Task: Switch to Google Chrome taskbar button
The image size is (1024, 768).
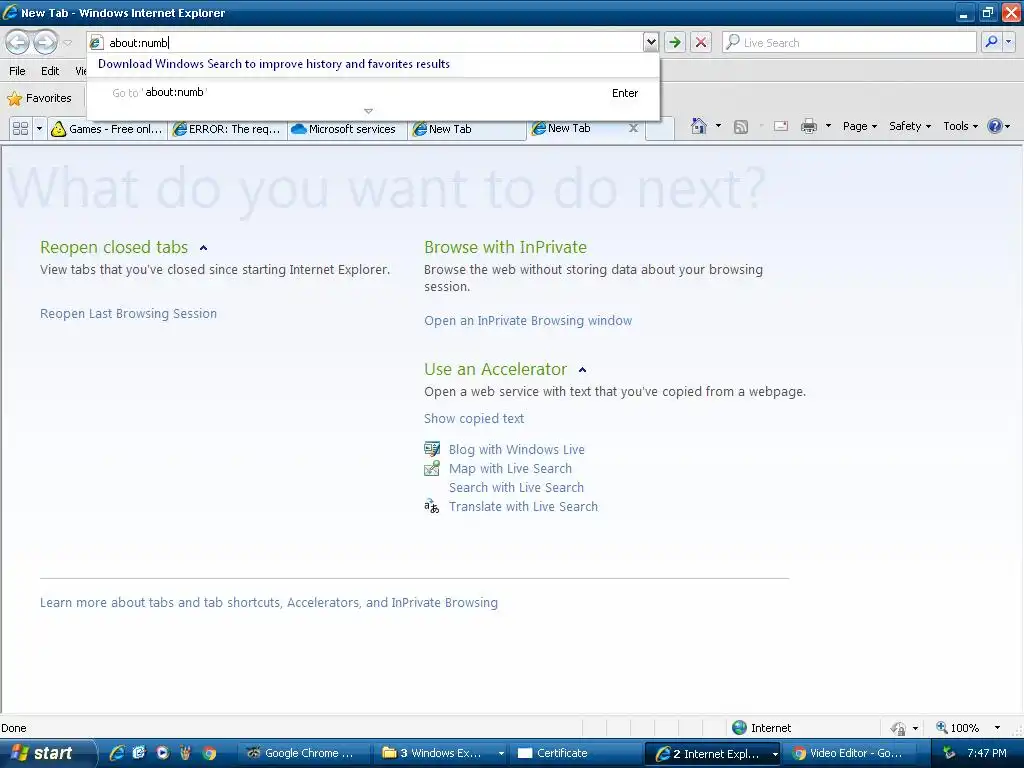Action: coord(302,753)
